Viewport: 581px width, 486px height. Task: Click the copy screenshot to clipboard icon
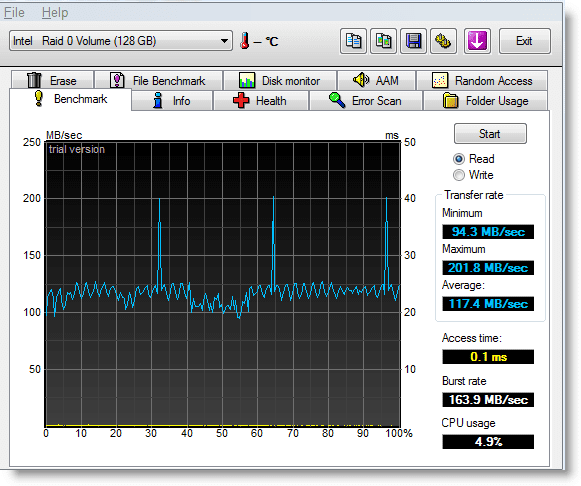[x=384, y=41]
